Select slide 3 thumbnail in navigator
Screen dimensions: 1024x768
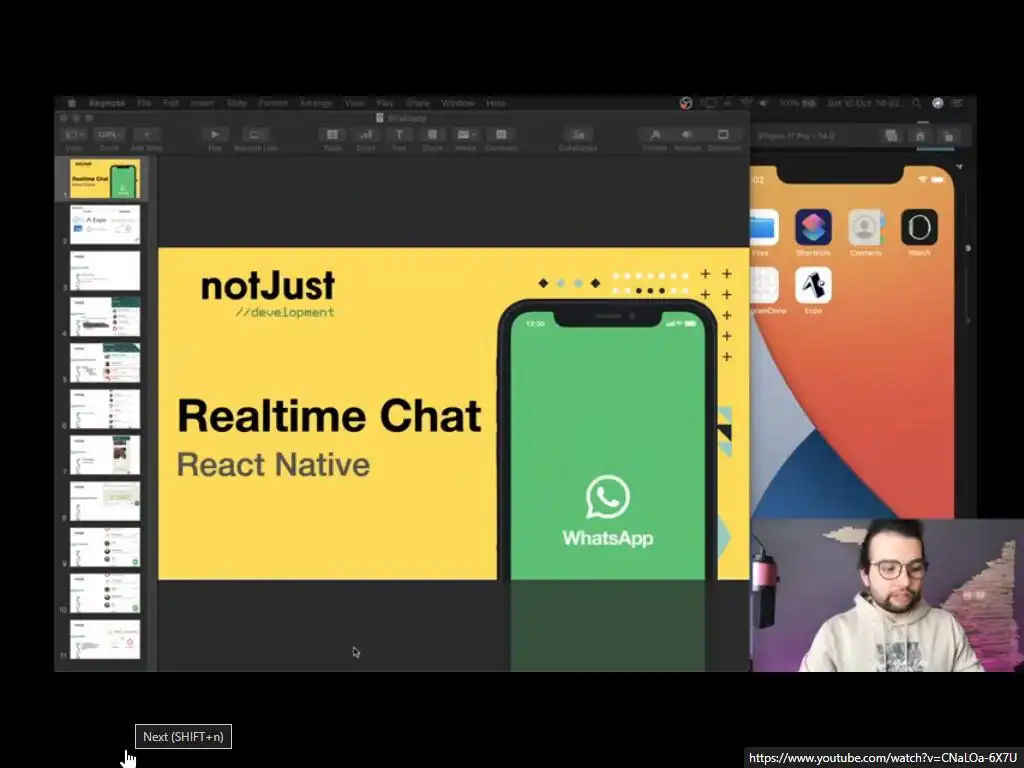tap(105, 271)
